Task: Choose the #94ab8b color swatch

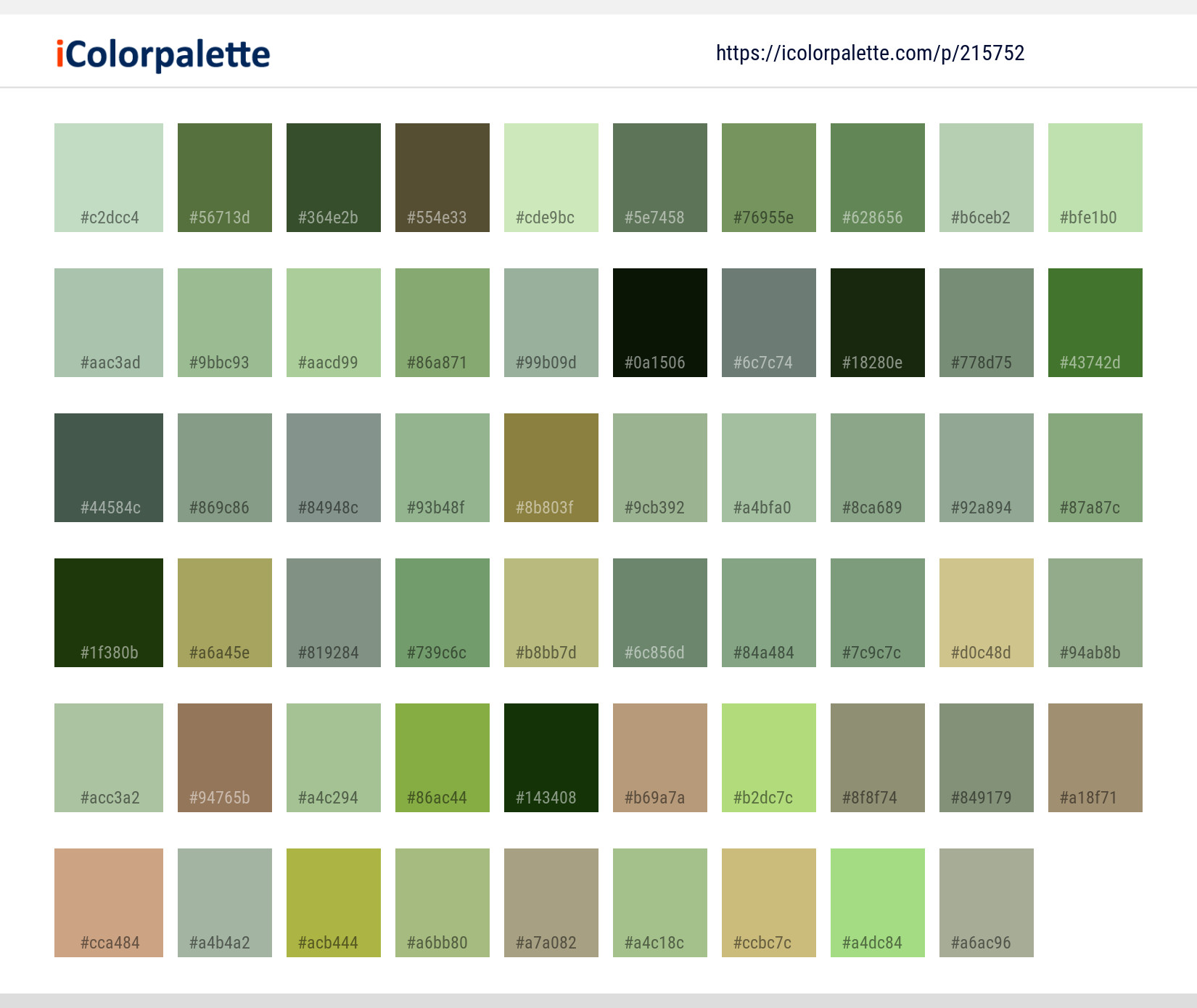Action: (1095, 613)
